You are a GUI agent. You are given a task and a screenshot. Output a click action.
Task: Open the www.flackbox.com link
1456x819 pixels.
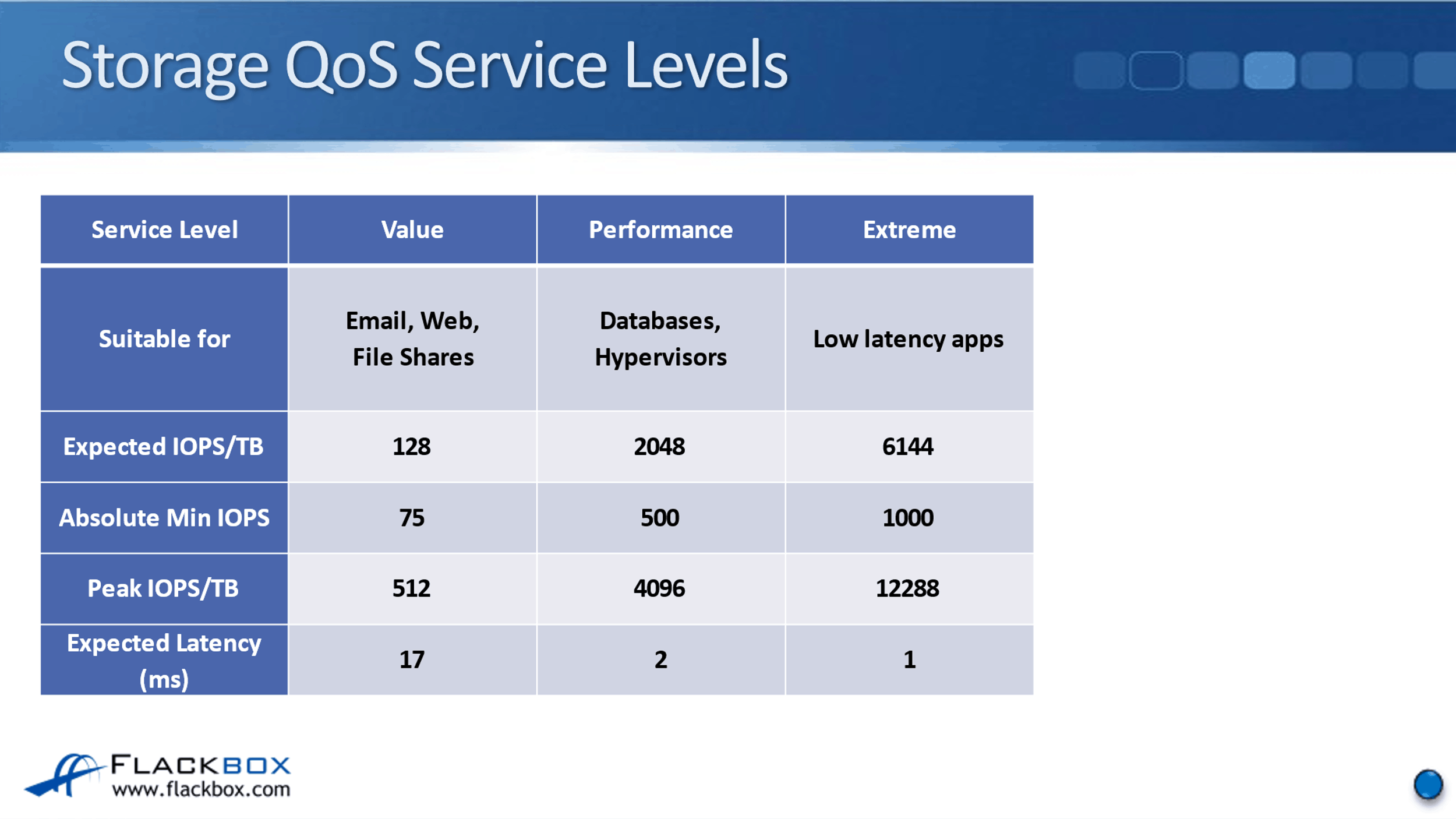(201, 790)
